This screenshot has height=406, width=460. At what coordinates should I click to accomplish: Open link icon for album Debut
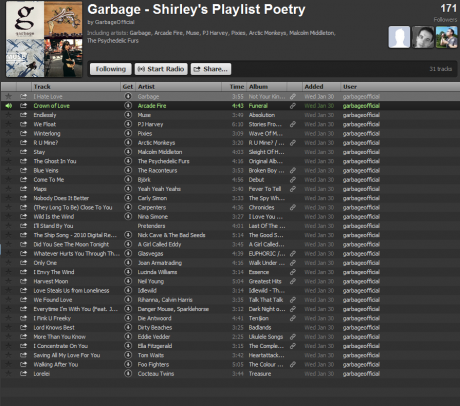coord(293,179)
